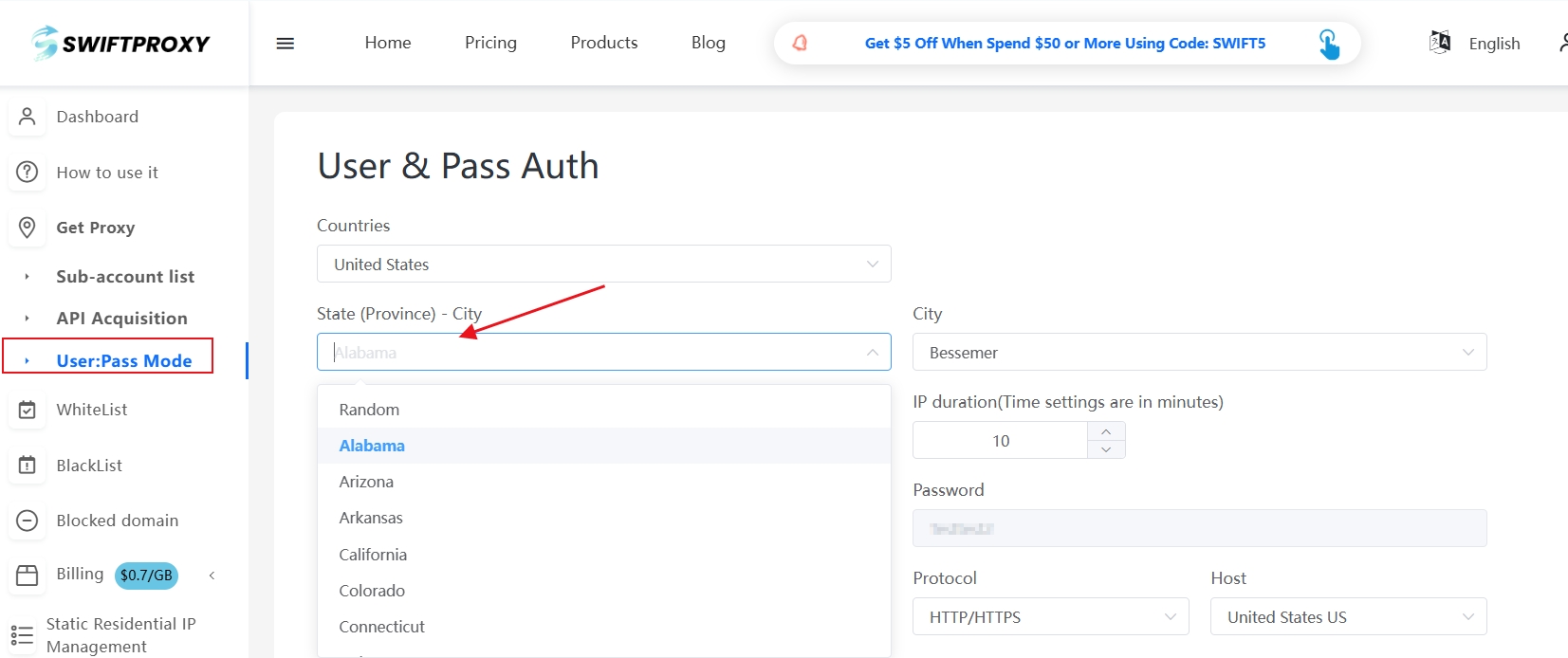
Task: Expand the Sub-account list item
Action: 124,277
